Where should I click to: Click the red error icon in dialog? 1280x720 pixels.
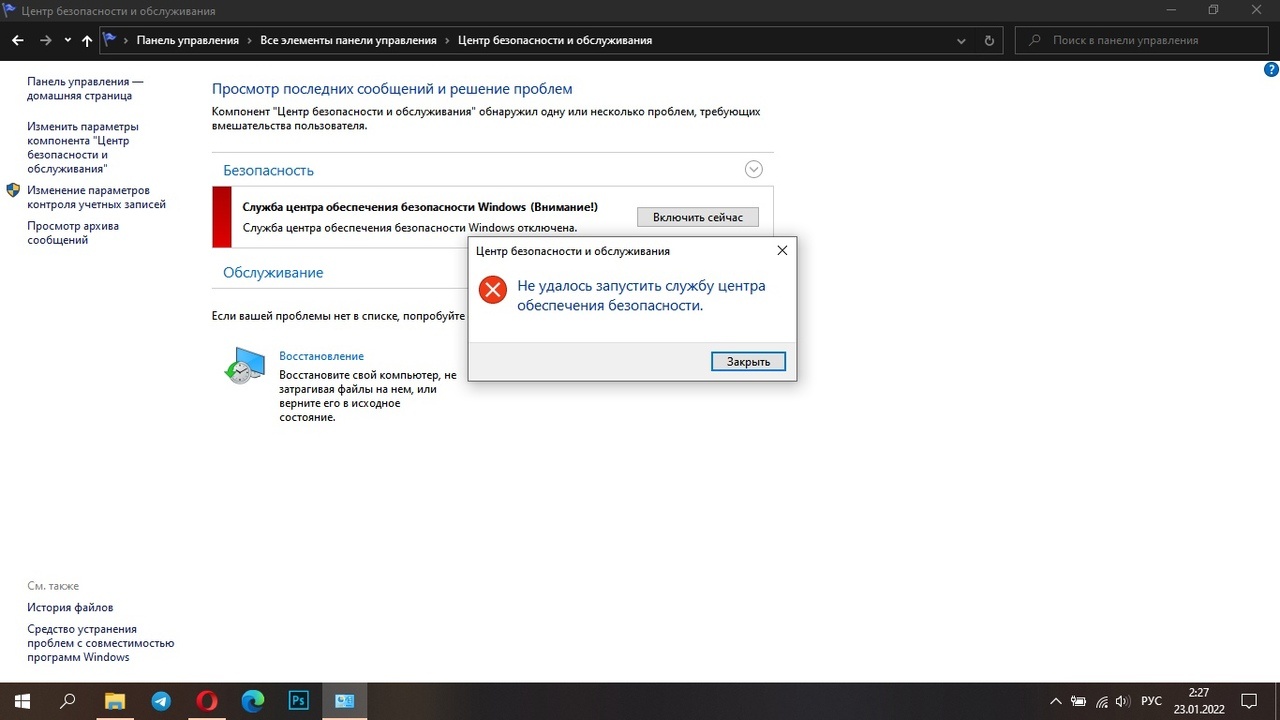492,290
